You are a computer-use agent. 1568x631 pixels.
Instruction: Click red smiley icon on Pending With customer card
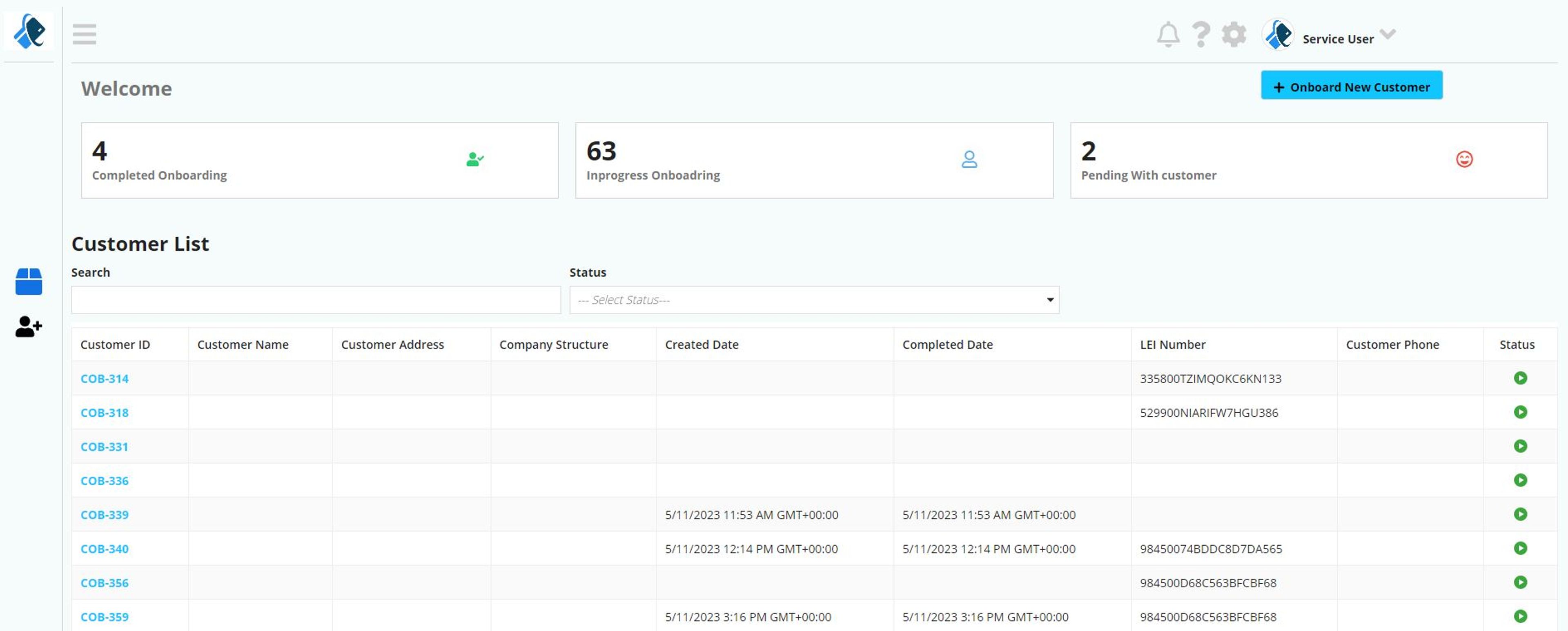[1464, 160]
